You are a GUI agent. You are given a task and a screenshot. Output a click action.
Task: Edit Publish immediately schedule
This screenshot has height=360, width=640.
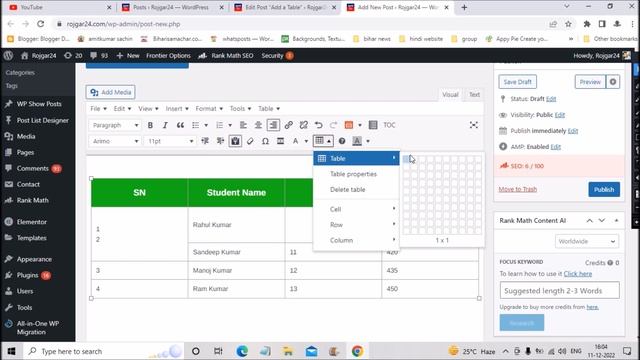[x=573, y=131]
